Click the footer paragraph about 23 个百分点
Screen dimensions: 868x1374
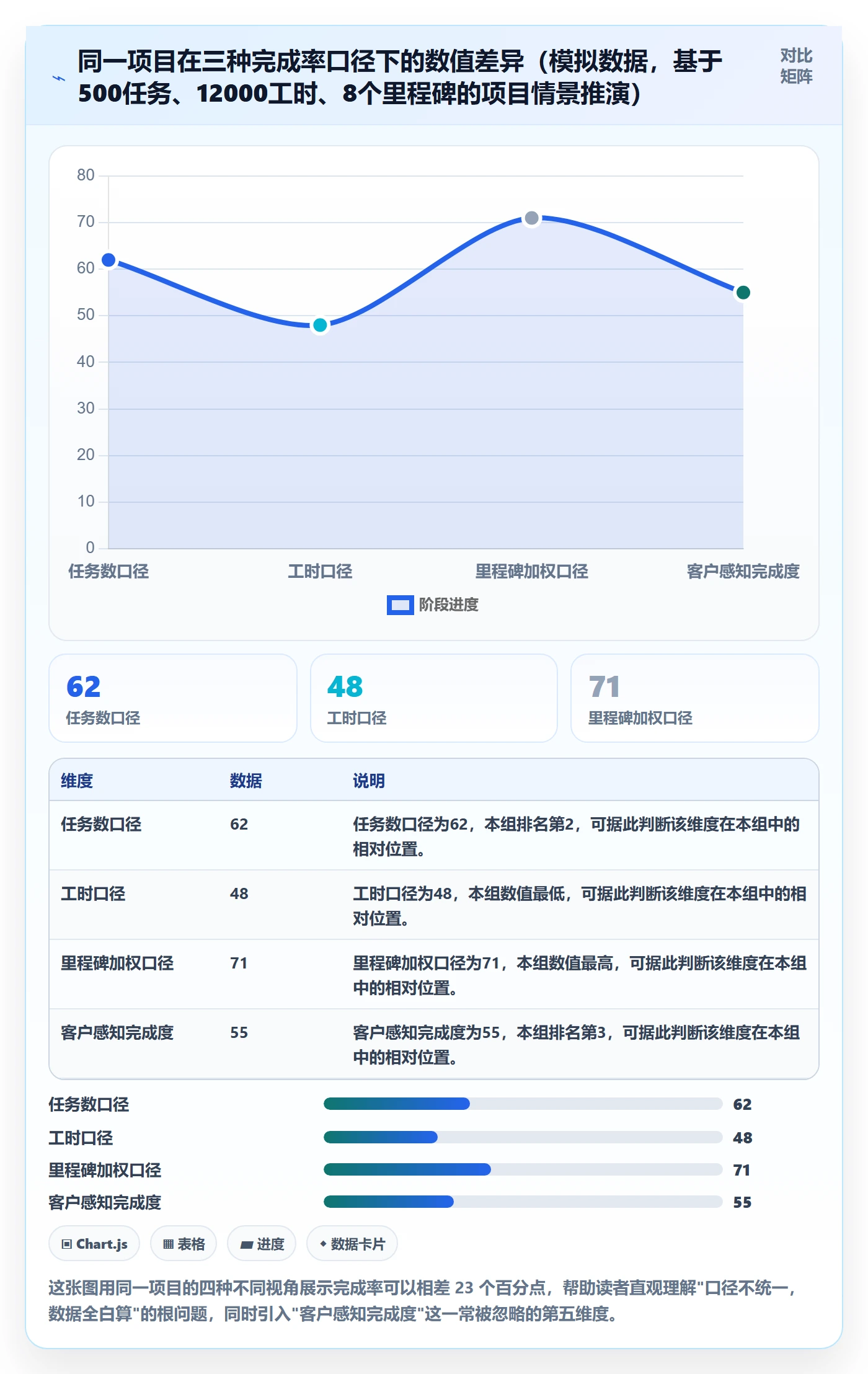click(423, 1301)
